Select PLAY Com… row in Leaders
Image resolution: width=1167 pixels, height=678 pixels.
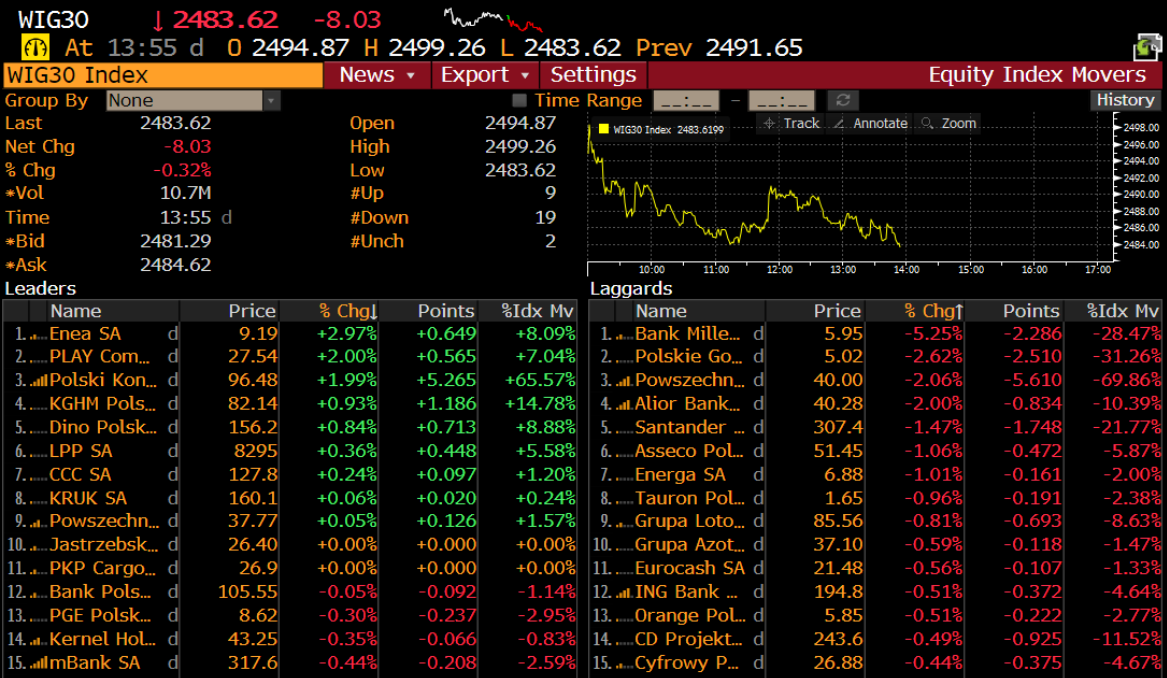[290, 357]
